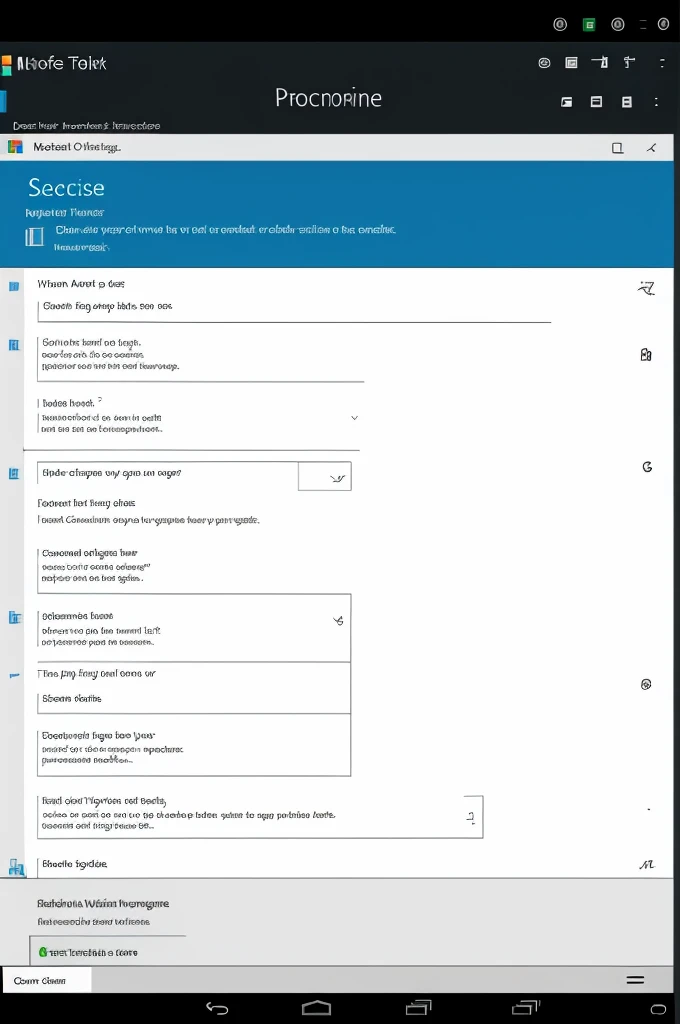Click the folded-page icon in the Procnorine row
Image resolution: width=680 pixels, height=1024 pixels.
(566, 102)
